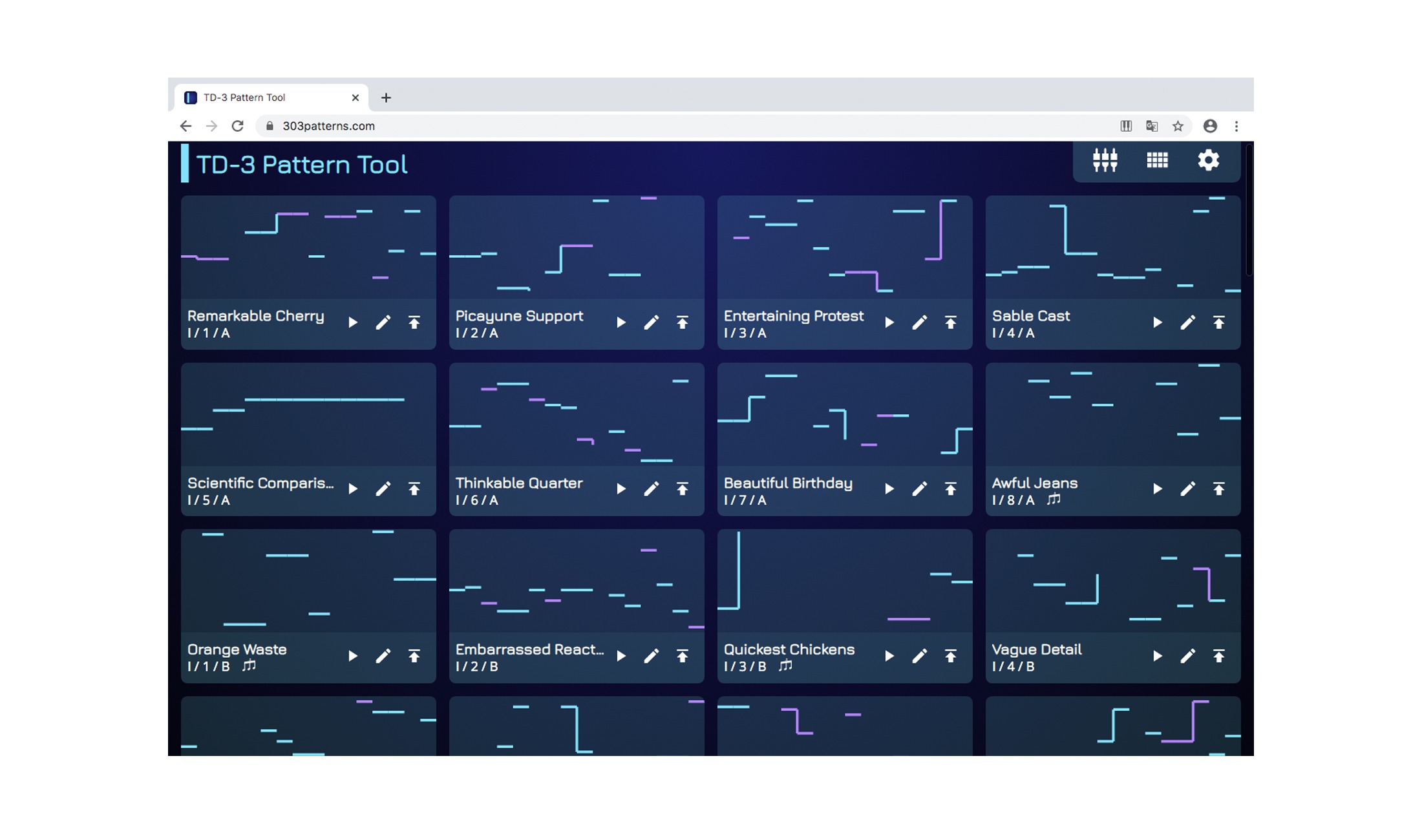
Task: Open a new browser tab
Action: coord(386,98)
